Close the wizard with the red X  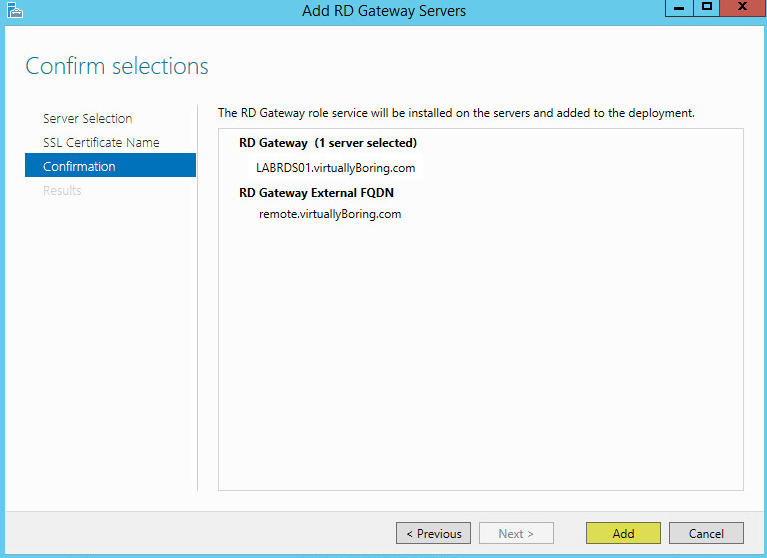click(742, 8)
